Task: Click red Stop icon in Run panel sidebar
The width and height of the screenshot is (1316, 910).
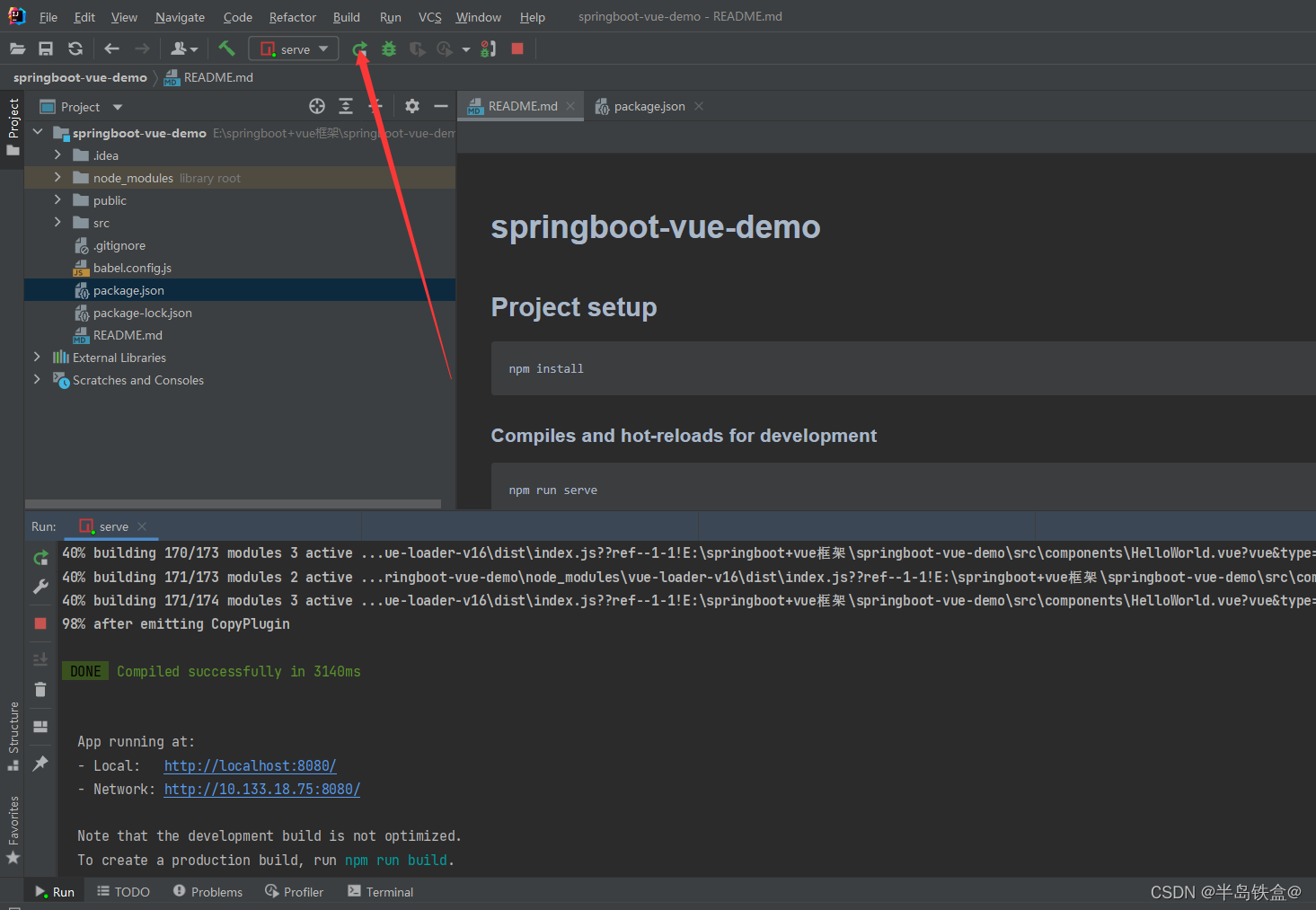Action: pyautogui.click(x=40, y=623)
